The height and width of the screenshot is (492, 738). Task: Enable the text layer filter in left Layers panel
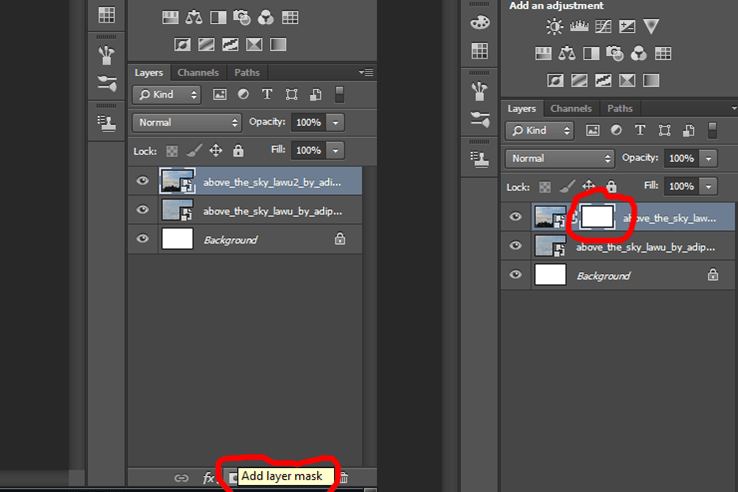pyautogui.click(x=267, y=94)
